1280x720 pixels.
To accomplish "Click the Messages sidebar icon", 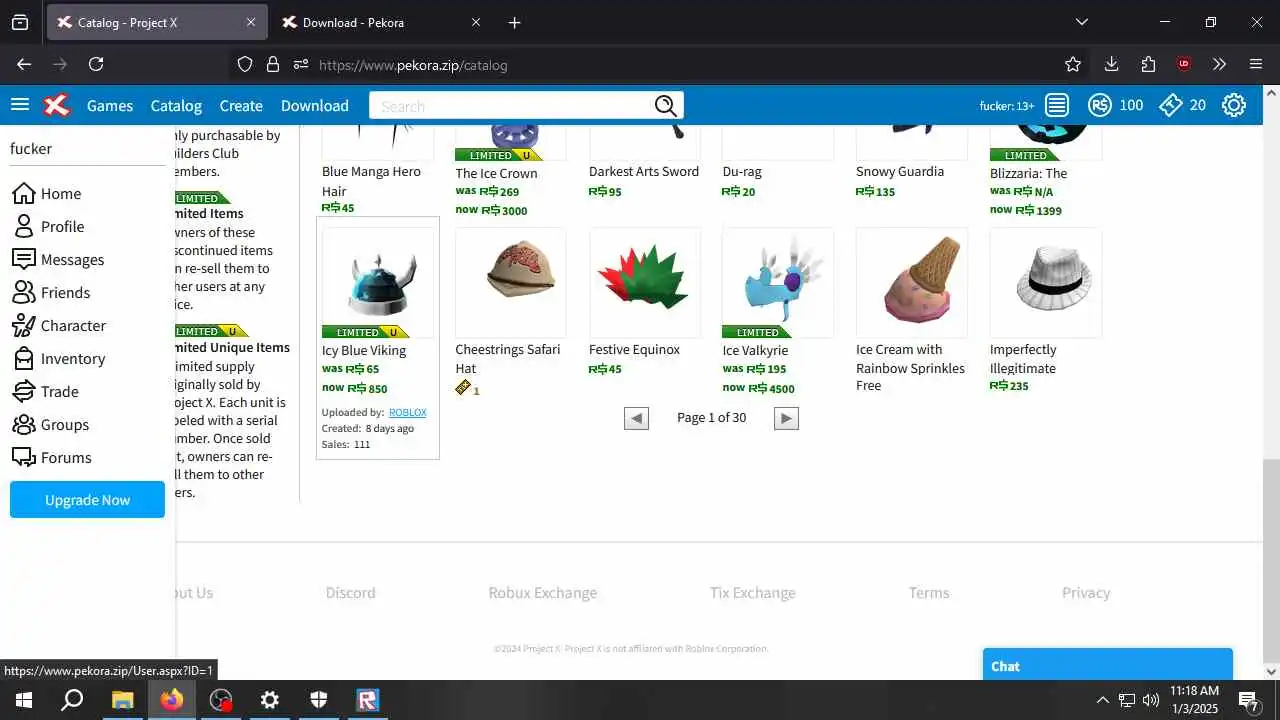I will [x=24, y=259].
